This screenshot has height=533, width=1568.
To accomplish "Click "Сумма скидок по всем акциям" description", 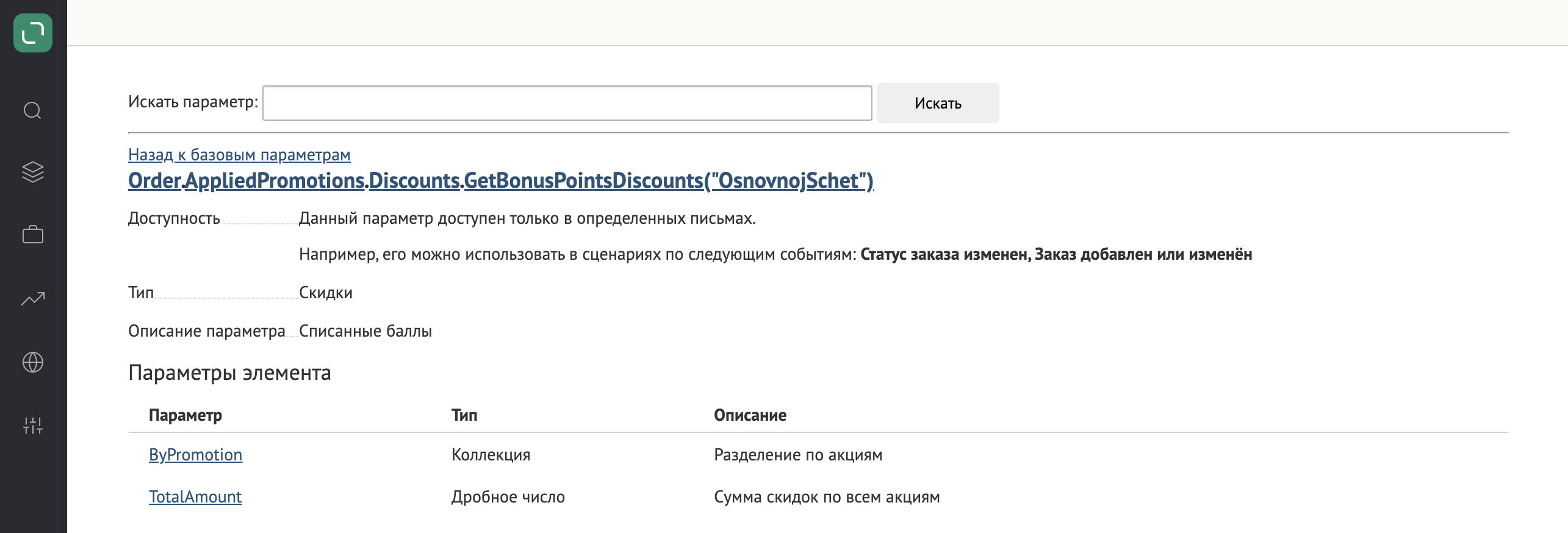I will 827,497.
